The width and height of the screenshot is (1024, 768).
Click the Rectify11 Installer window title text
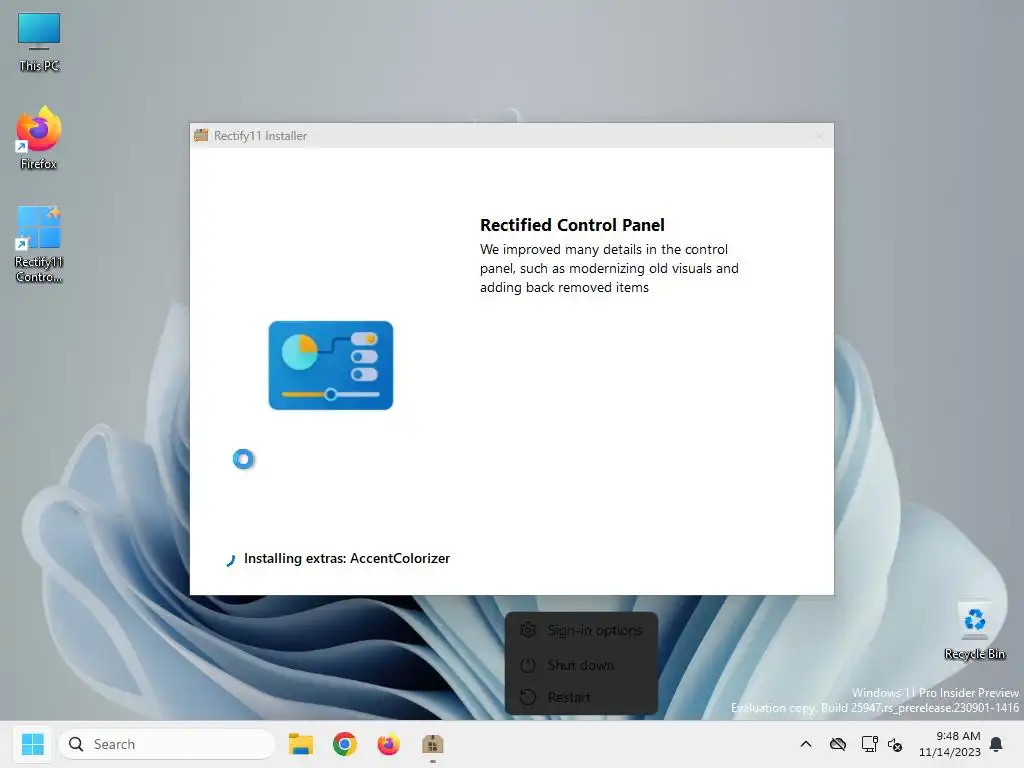pos(261,136)
